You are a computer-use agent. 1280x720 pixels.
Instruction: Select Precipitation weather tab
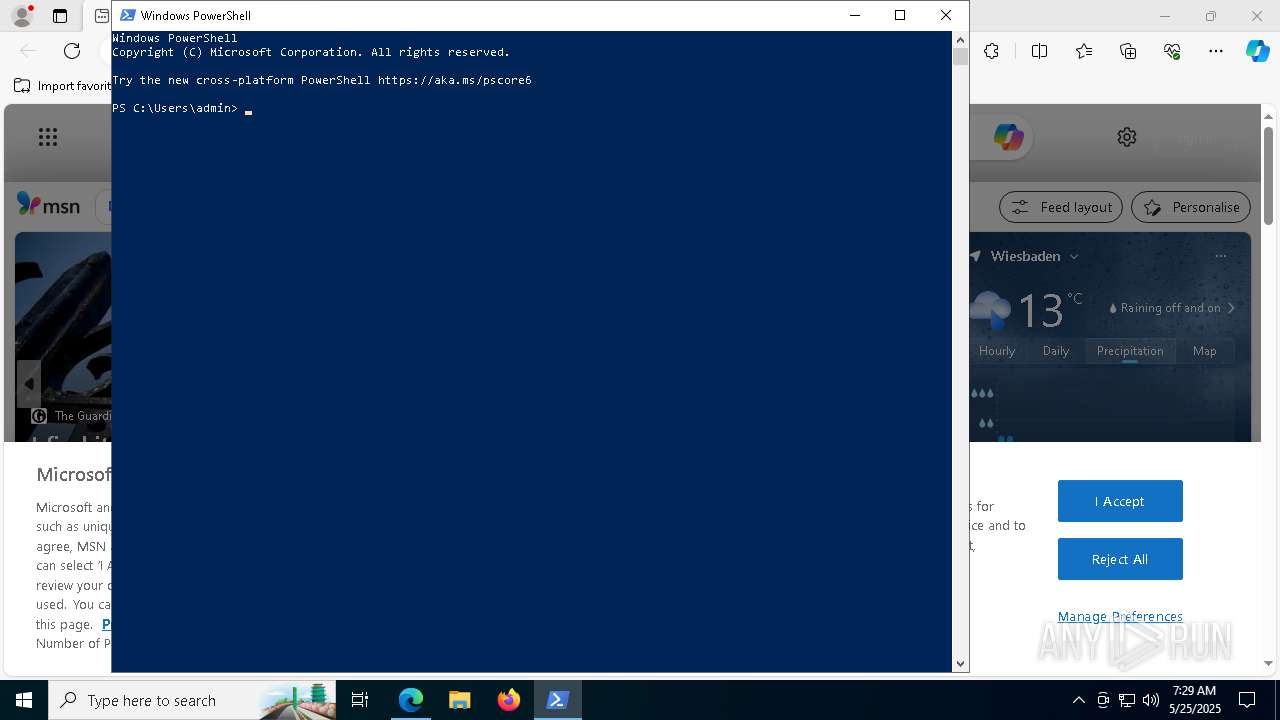[x=1130, y=351]
